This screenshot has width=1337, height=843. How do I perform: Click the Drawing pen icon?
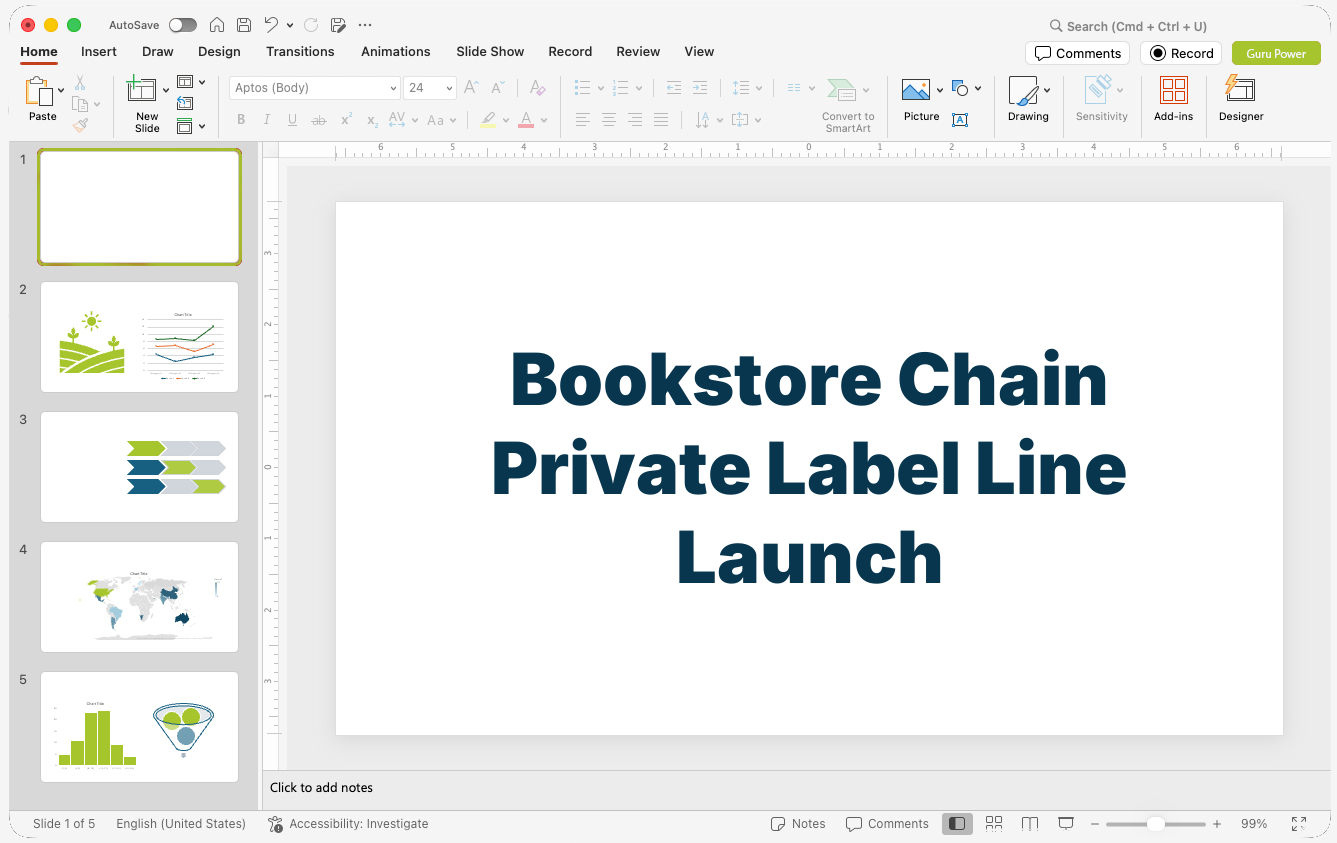(x=1022, y=90)
